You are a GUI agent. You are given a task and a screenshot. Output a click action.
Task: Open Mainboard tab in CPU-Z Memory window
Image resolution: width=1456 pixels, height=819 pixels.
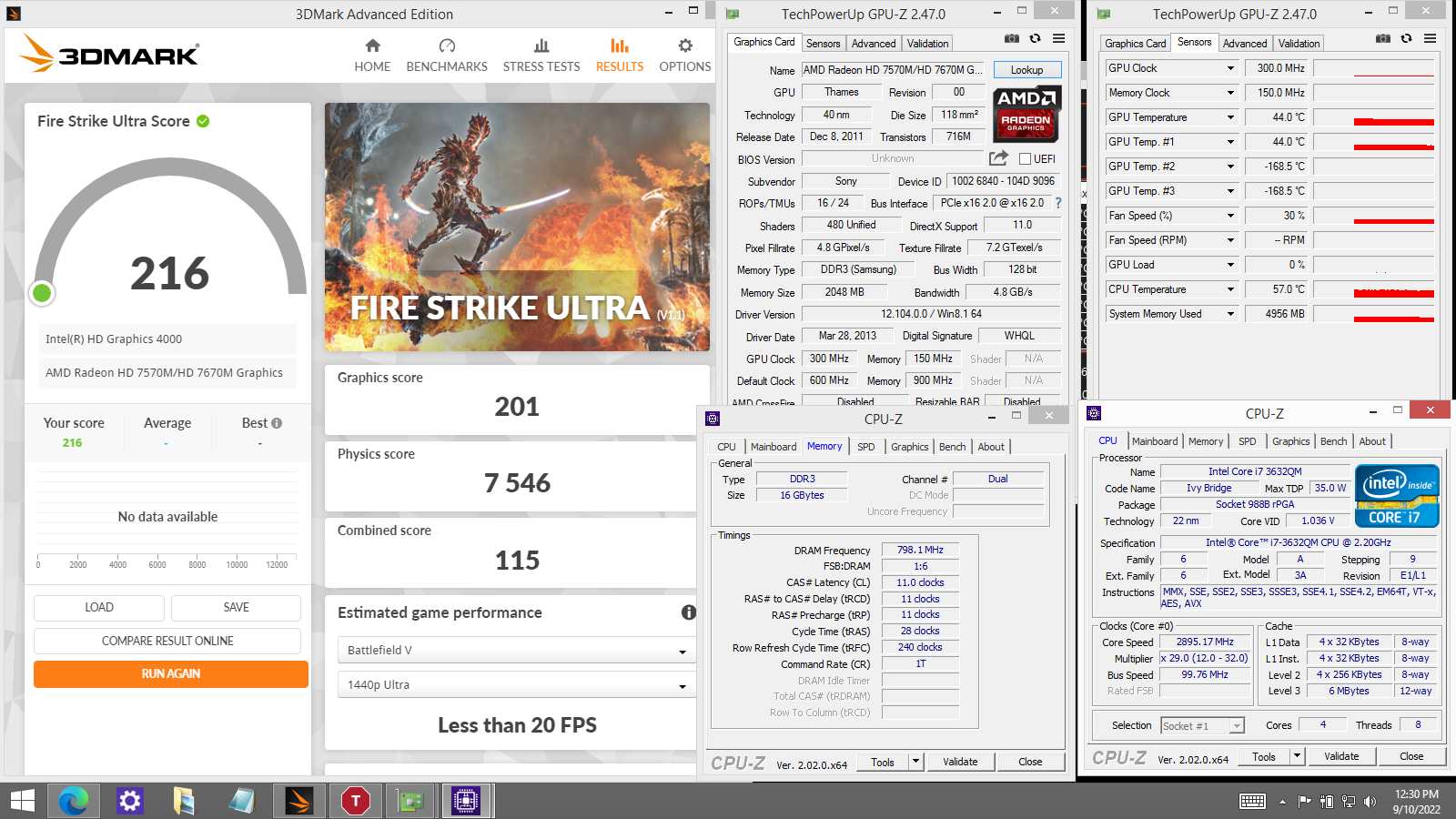point(773,447)
